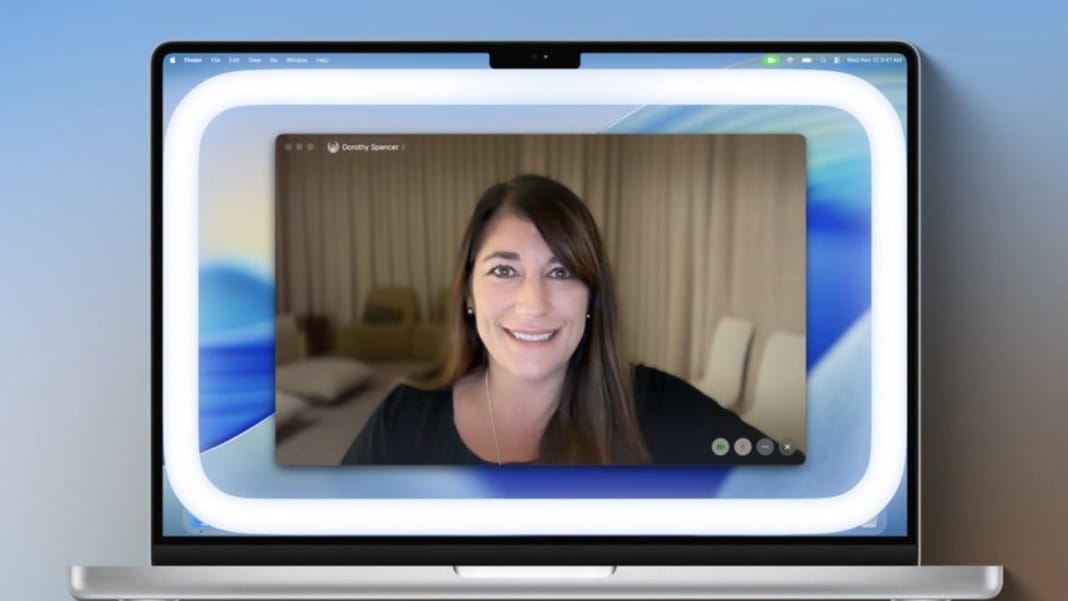Minimize the call using the minus button
Image resolution: width=1068 pixels, height=601 pixels.
pos(764,446)
